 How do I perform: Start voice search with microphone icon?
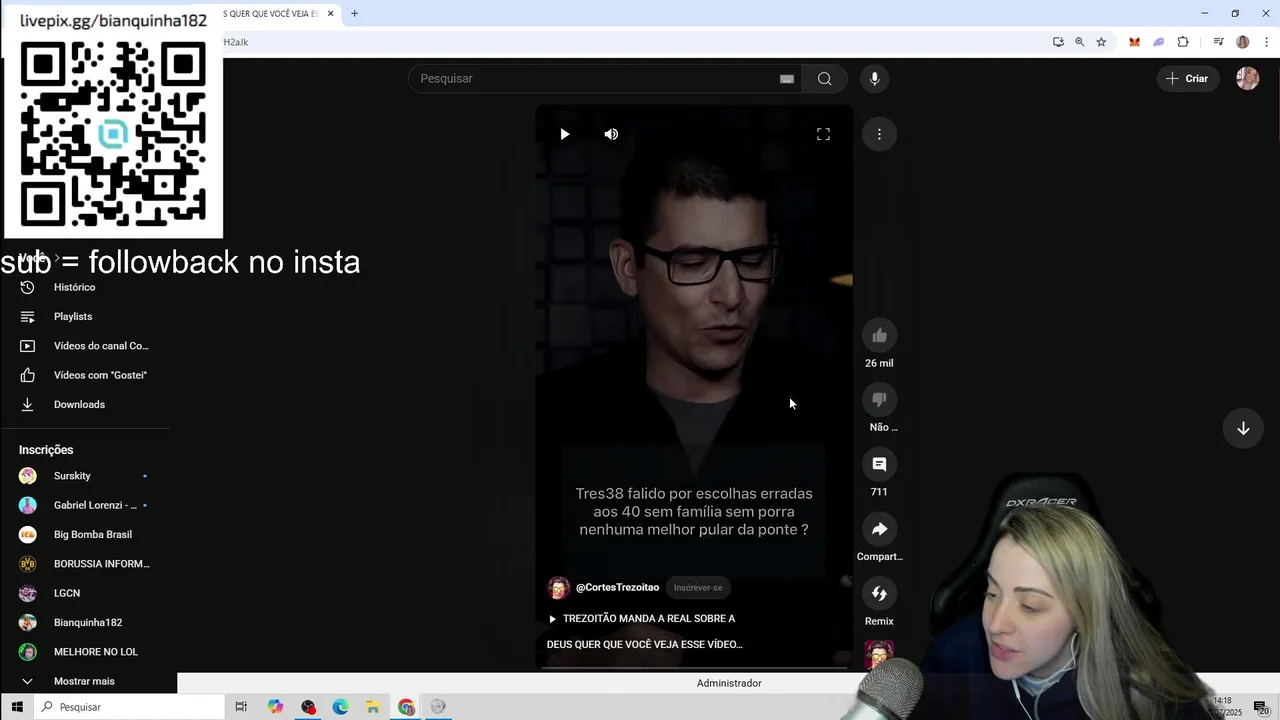pyautogui.click(x=874, y=79)
